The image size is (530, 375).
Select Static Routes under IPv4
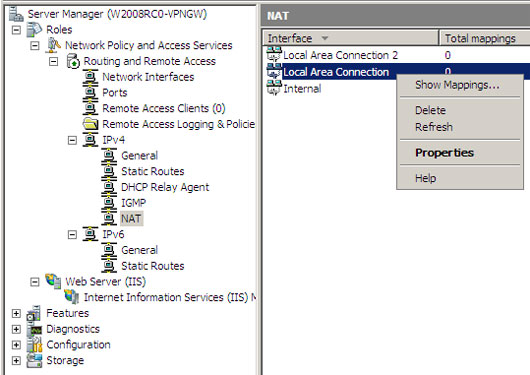click(x=152, y=171)
